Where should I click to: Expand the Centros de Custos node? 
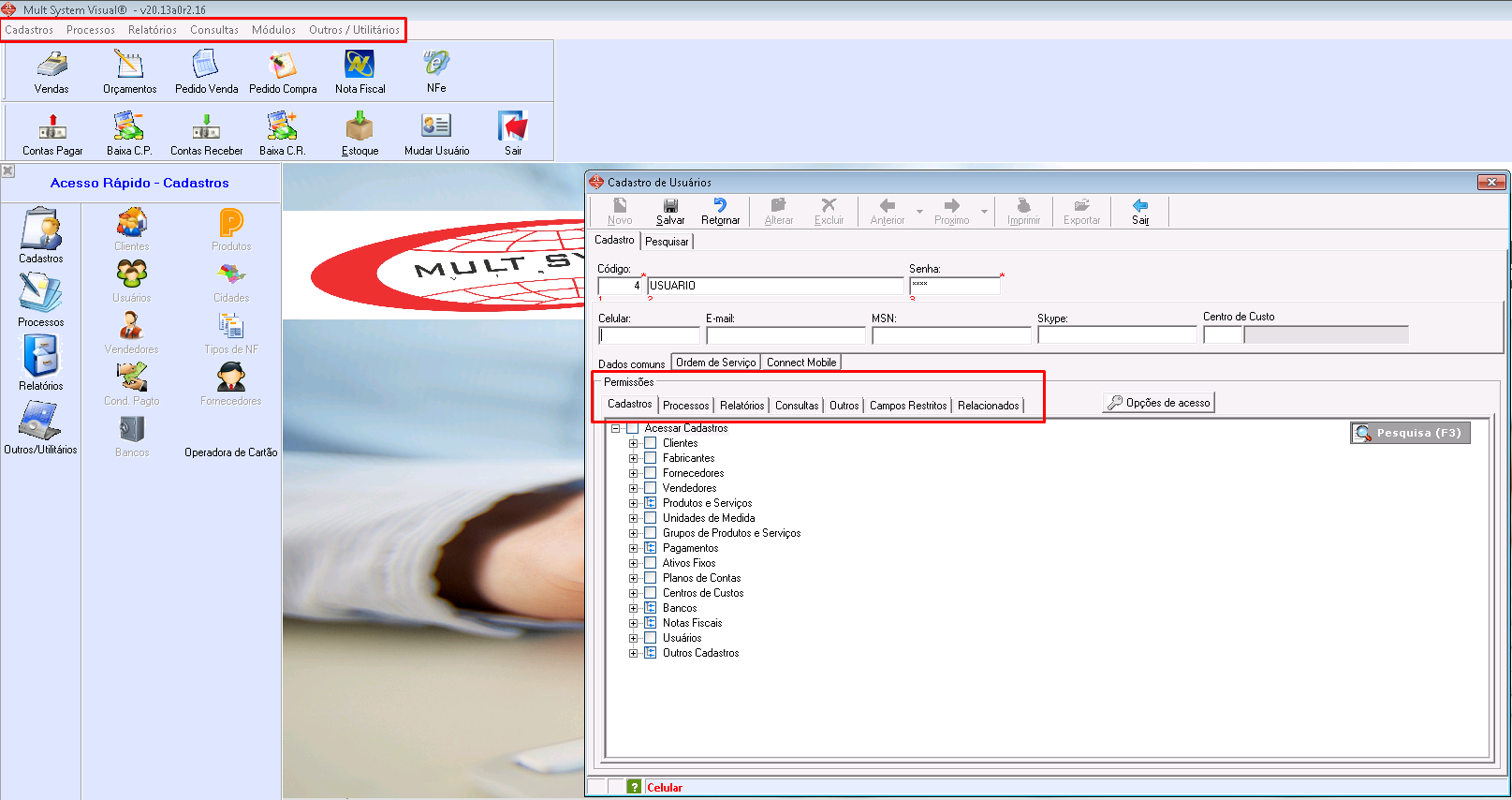pyautogui.click(x=634, y=593)
